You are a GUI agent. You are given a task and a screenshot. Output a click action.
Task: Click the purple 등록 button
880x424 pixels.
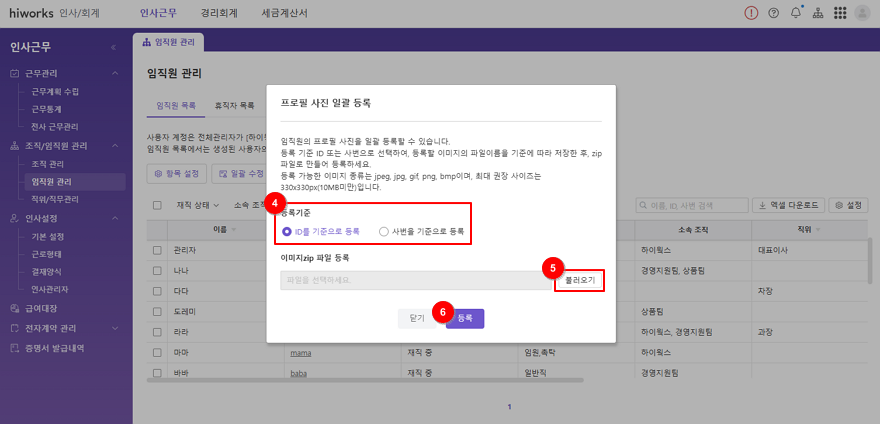pos(465,317)
